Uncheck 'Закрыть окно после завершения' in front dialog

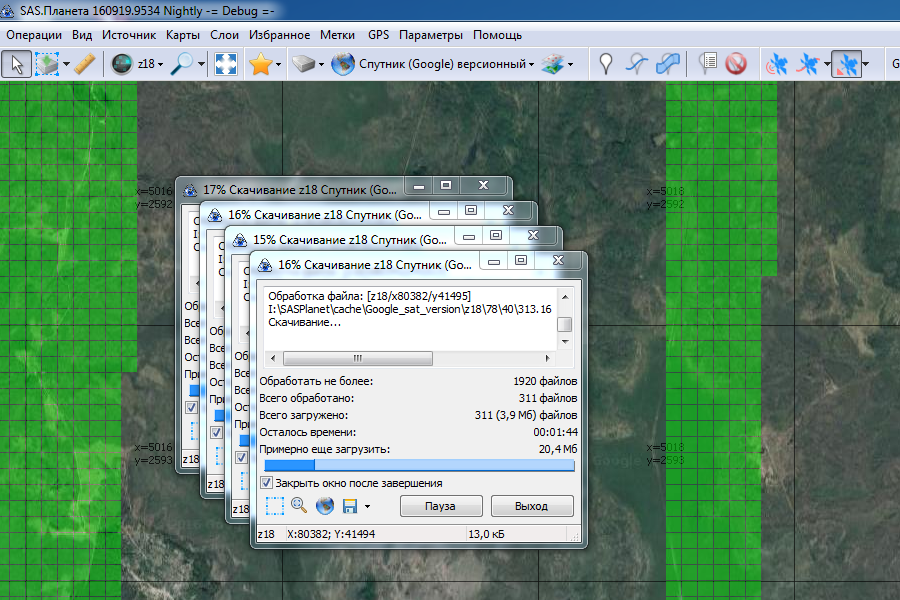pos(266,483)
